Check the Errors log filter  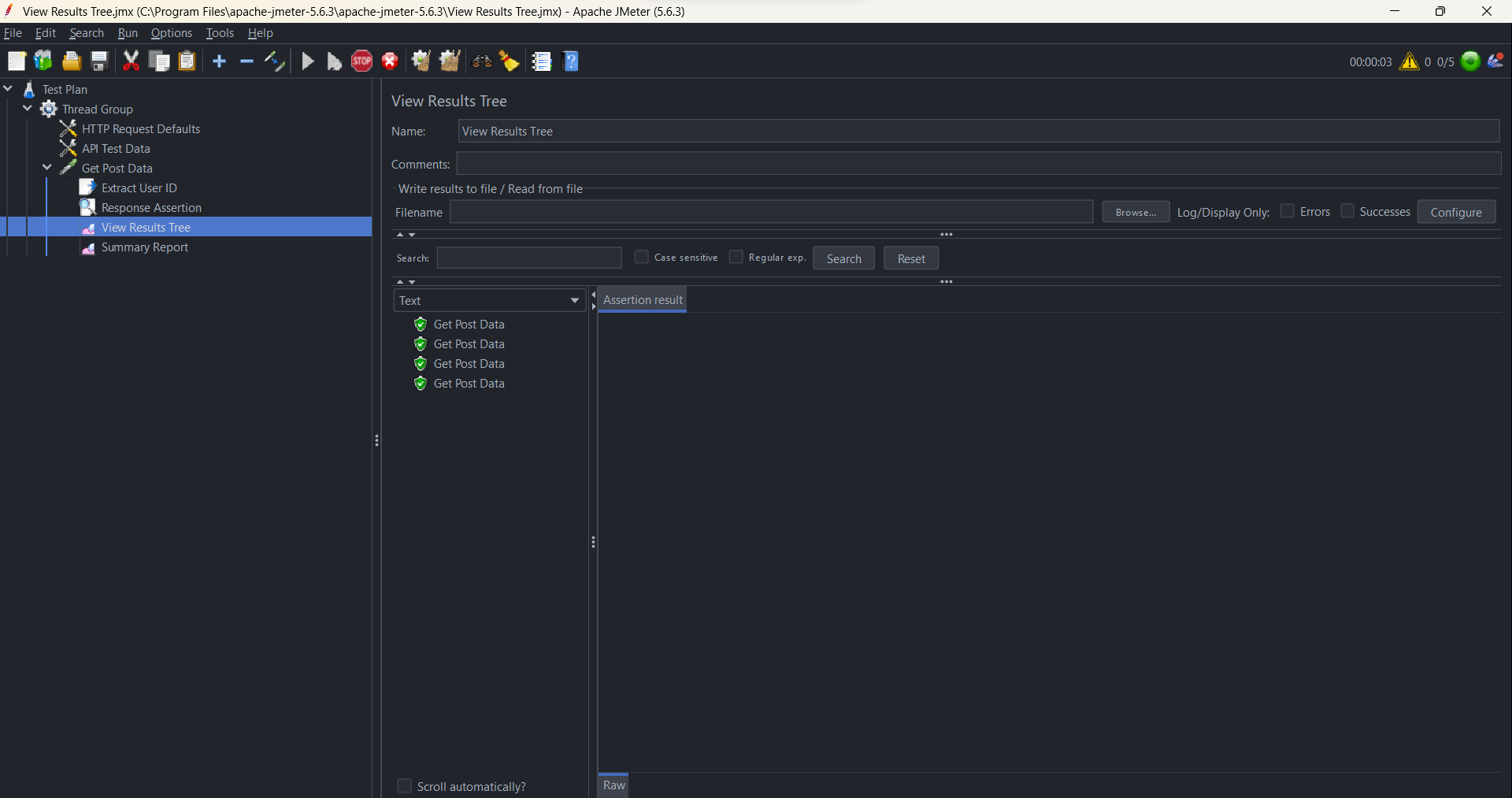[1287, 211]
